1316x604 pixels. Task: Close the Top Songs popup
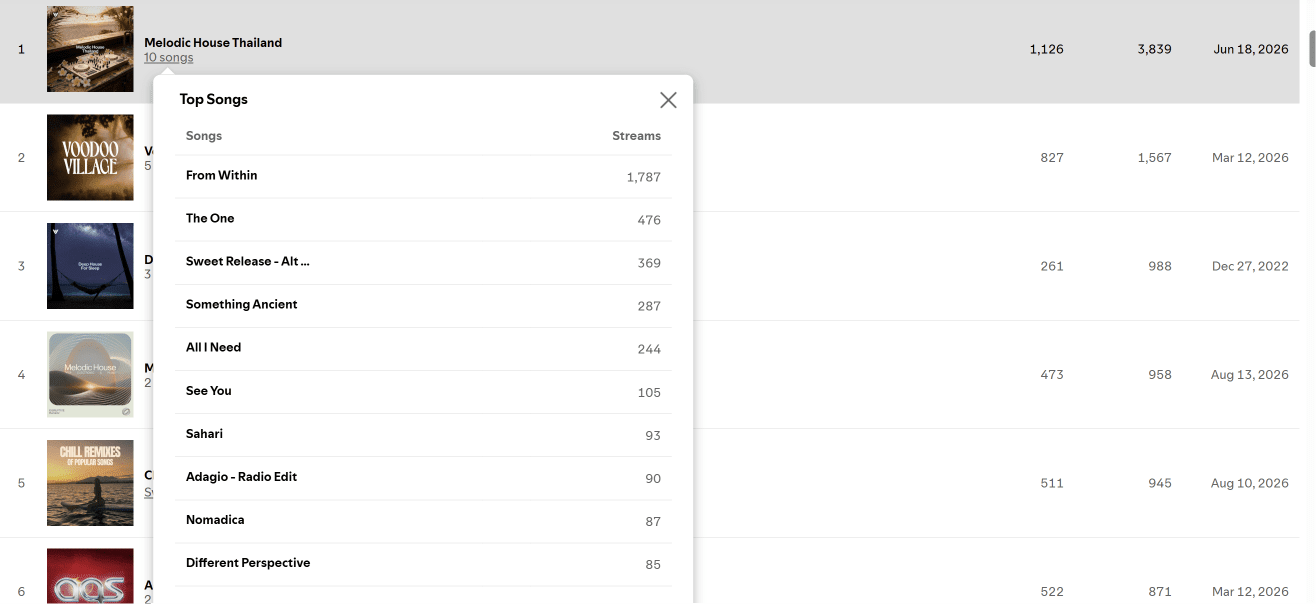point(668,100)
